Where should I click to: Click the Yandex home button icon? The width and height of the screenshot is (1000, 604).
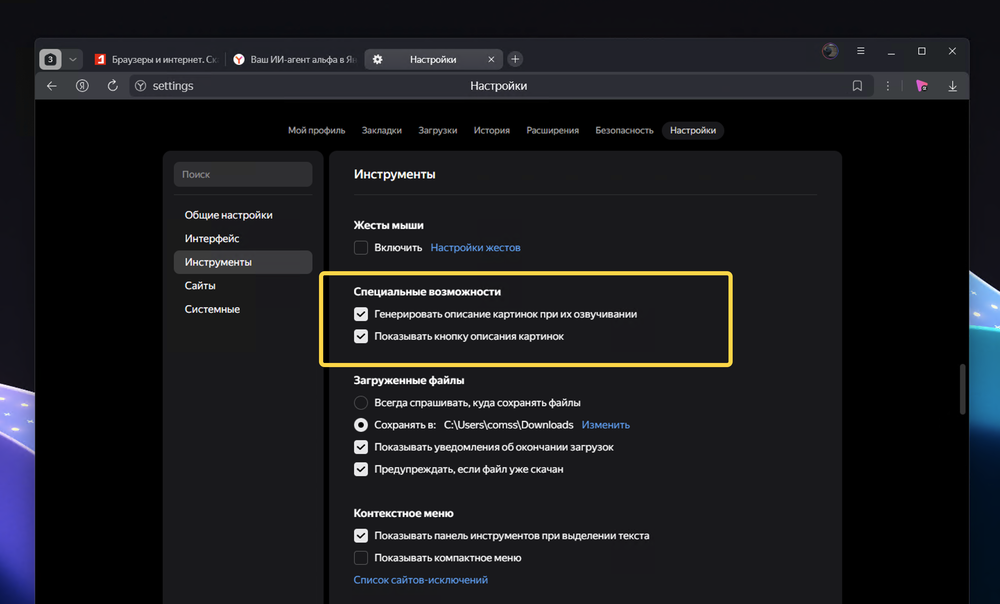tap(83, 86)
